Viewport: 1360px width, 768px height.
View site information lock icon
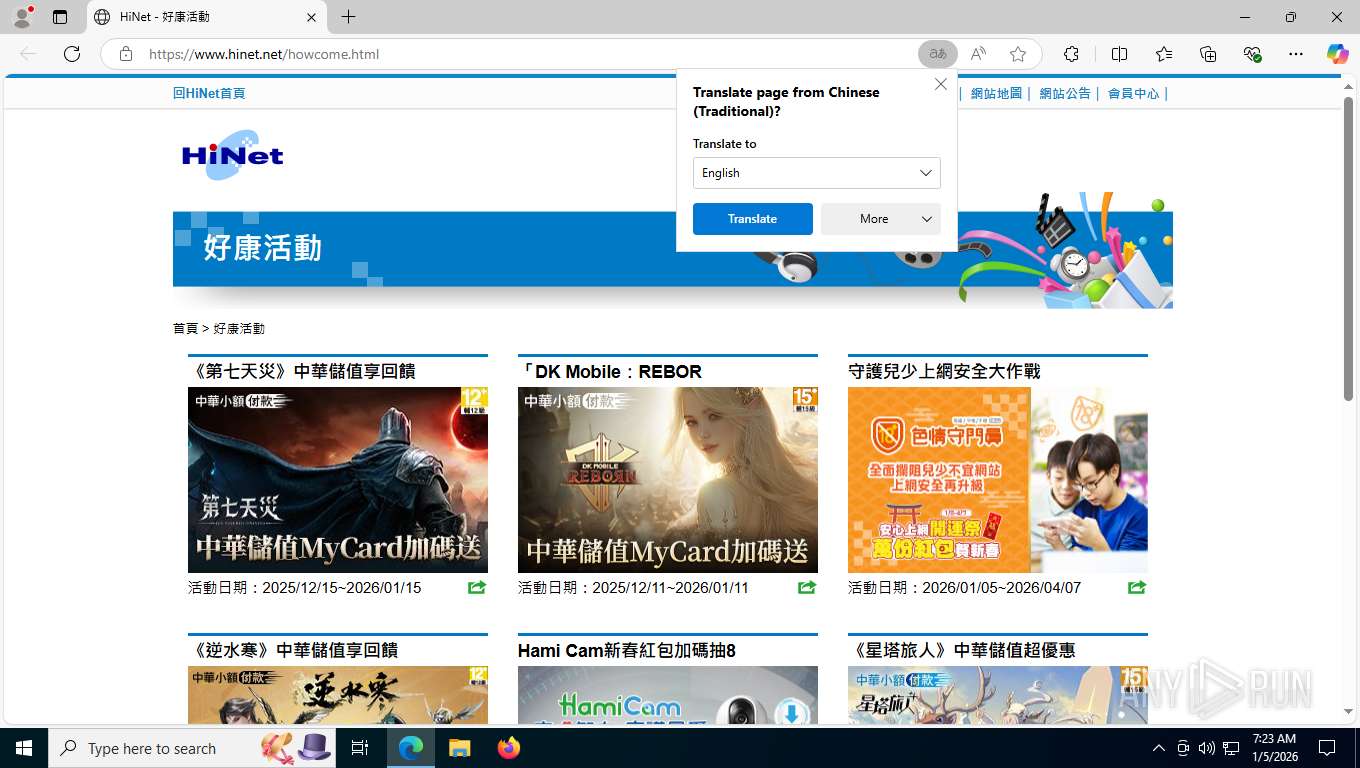coord(125,54)
